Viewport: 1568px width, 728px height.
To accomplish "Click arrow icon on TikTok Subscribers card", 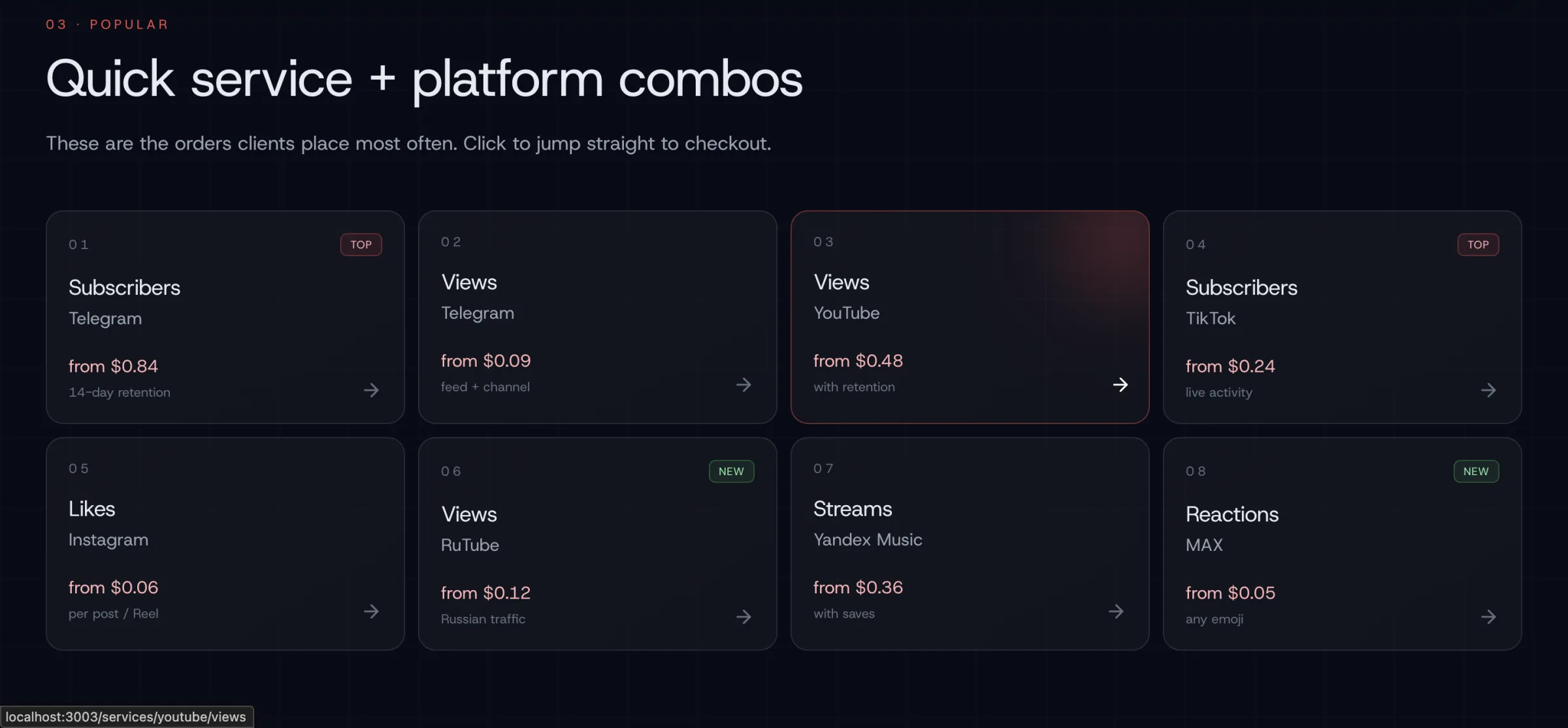I will point(1488,390).
